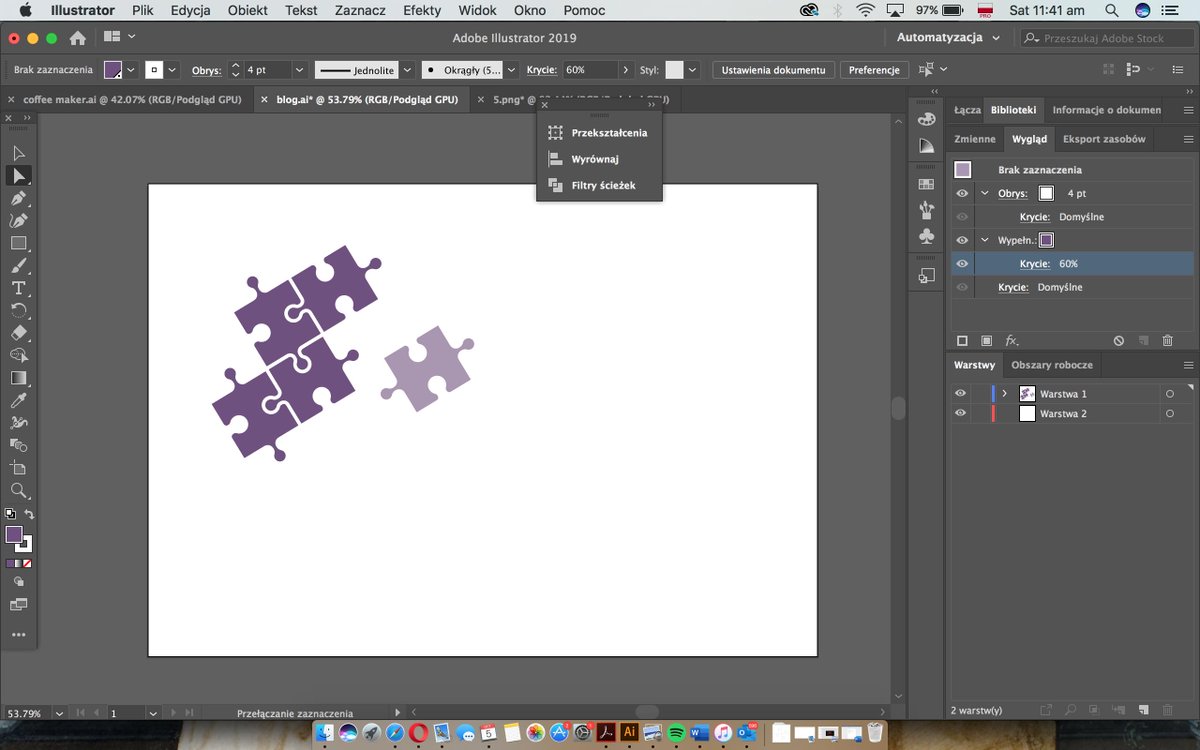This screenshot has width=1200, height=750.
Task: Switch to Zmienne panel tab
Action: (x=975, y=139)
